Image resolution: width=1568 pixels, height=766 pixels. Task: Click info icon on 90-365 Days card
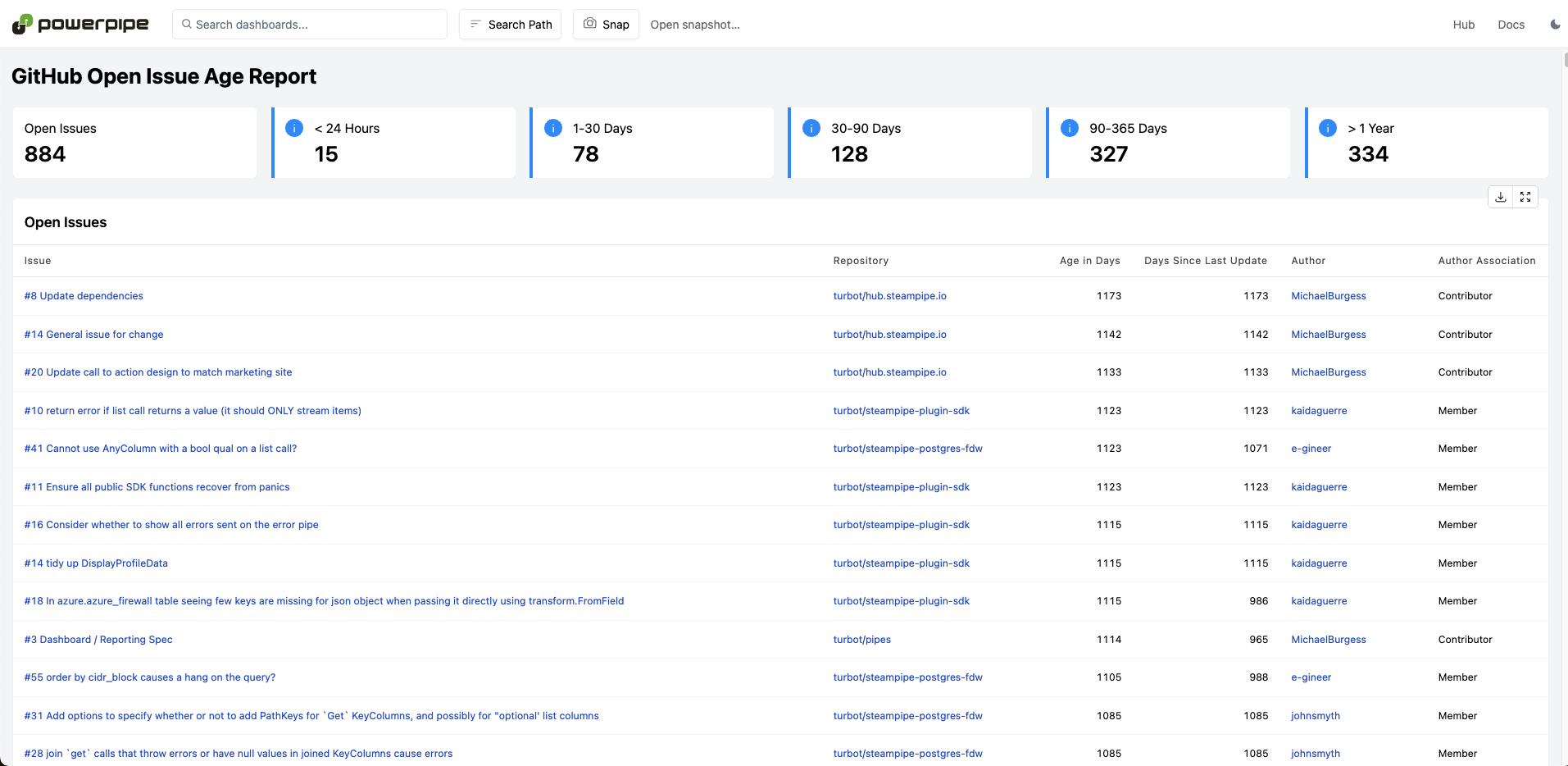point(1070,128)
